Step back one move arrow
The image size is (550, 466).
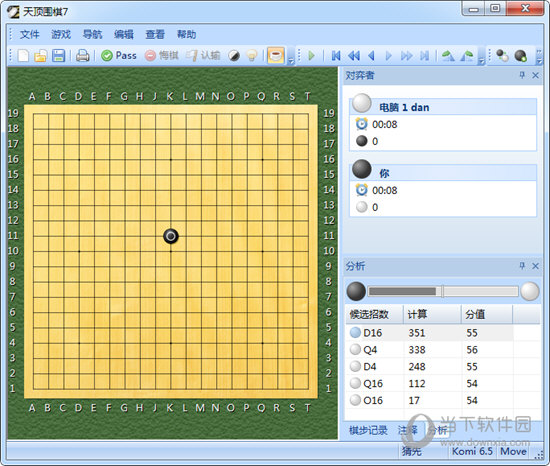372,55
